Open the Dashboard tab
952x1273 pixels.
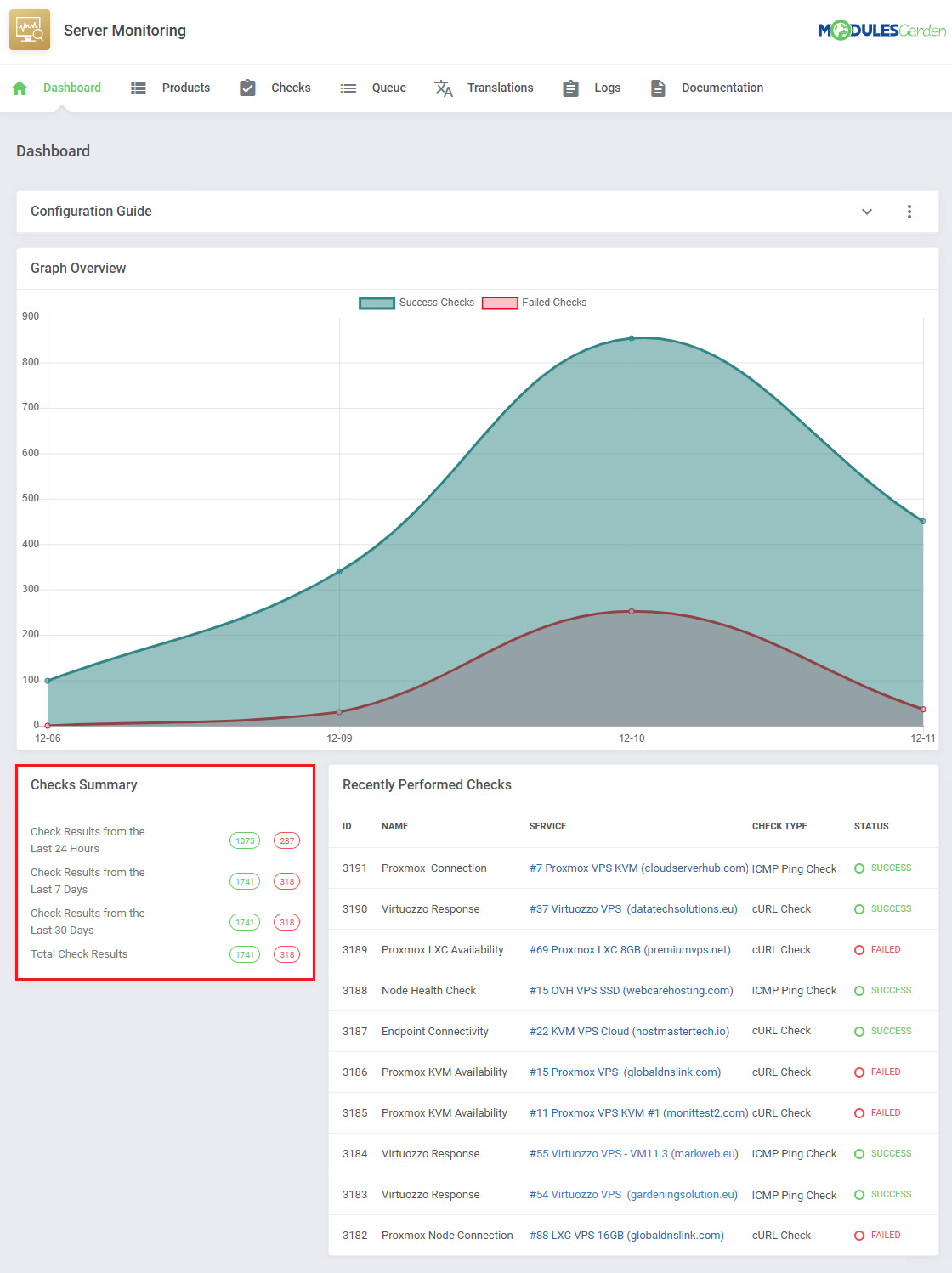pyautogui.click(x=72, y=88)
